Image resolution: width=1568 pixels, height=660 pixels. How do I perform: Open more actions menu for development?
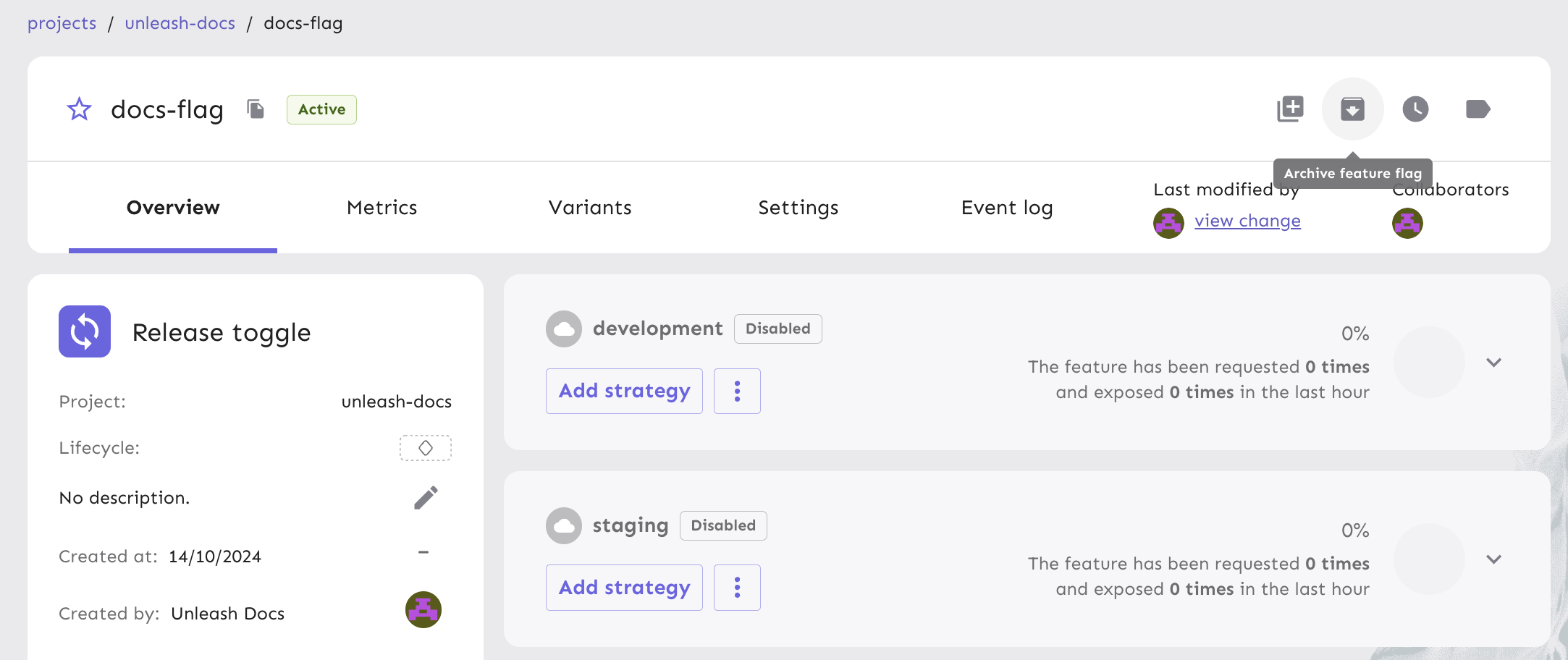pos(737,391)
